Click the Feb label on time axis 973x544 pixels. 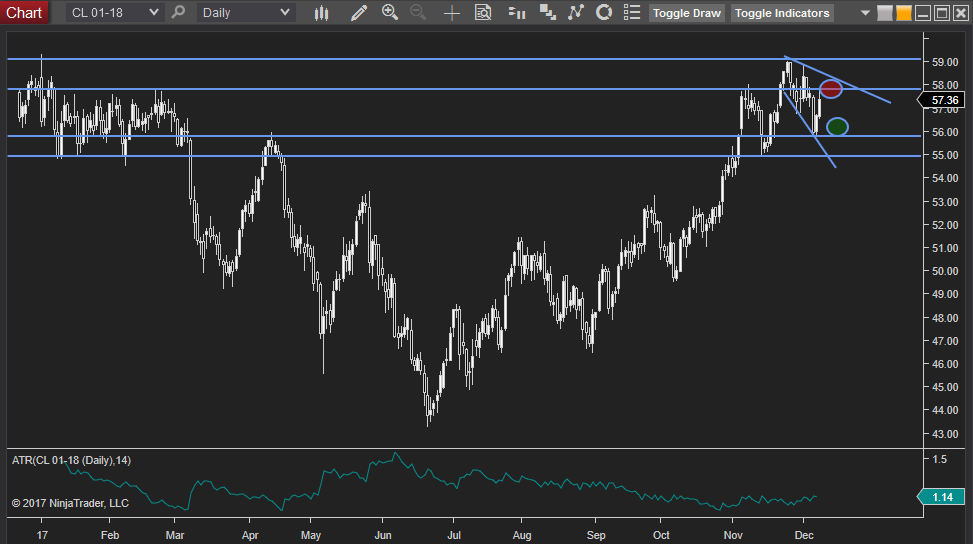(x=110, y=535)
